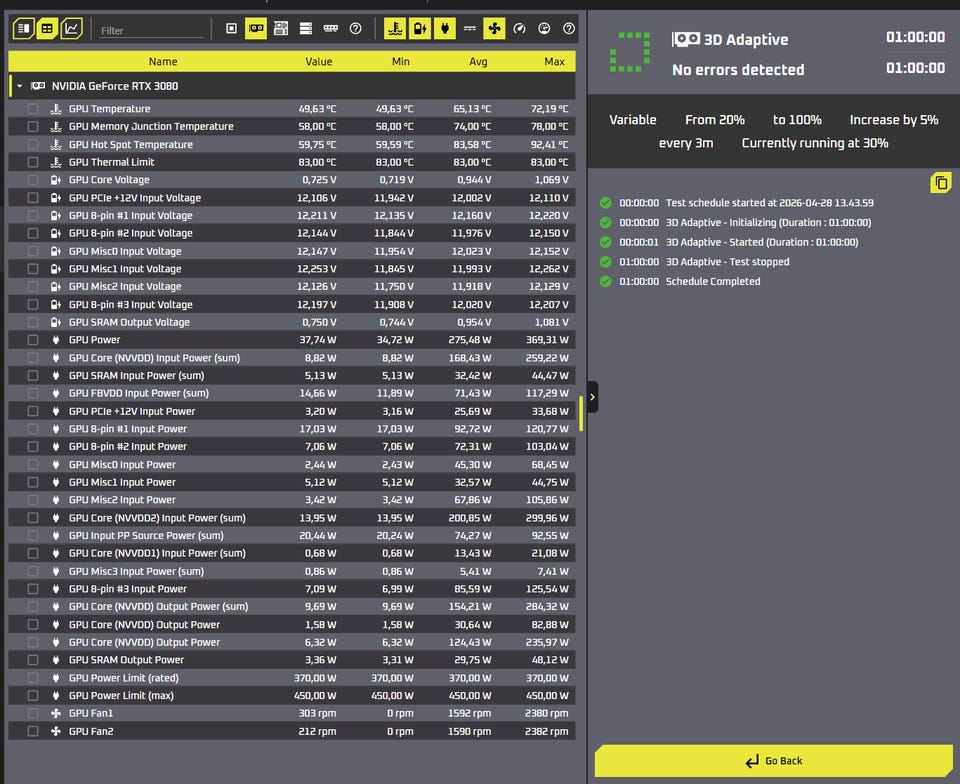Toggle the current sensor type filter icon
The height and width of the screenshot is (784, 960).
[470, 28]
